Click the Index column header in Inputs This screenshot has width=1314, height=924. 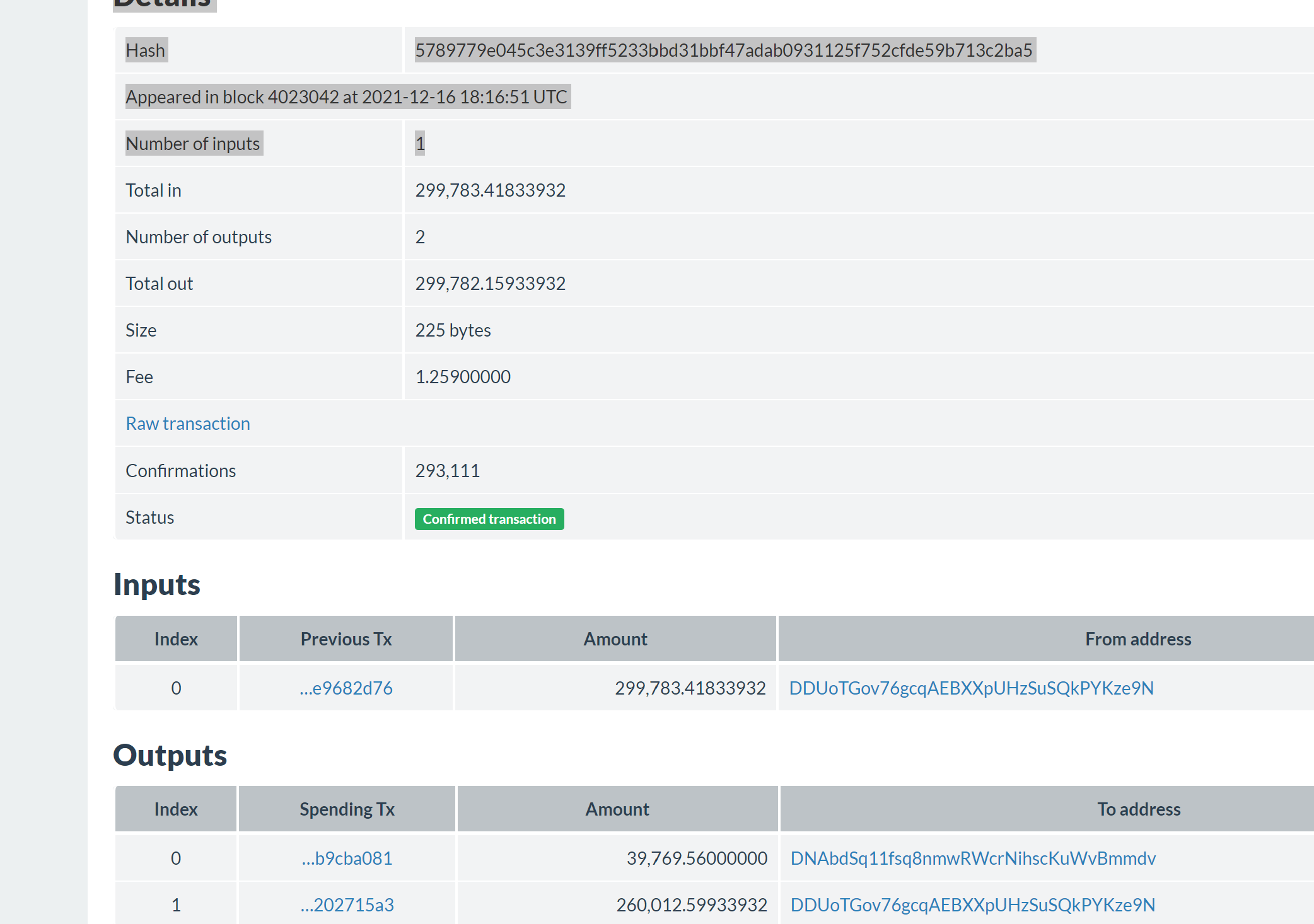coord(176,638)
